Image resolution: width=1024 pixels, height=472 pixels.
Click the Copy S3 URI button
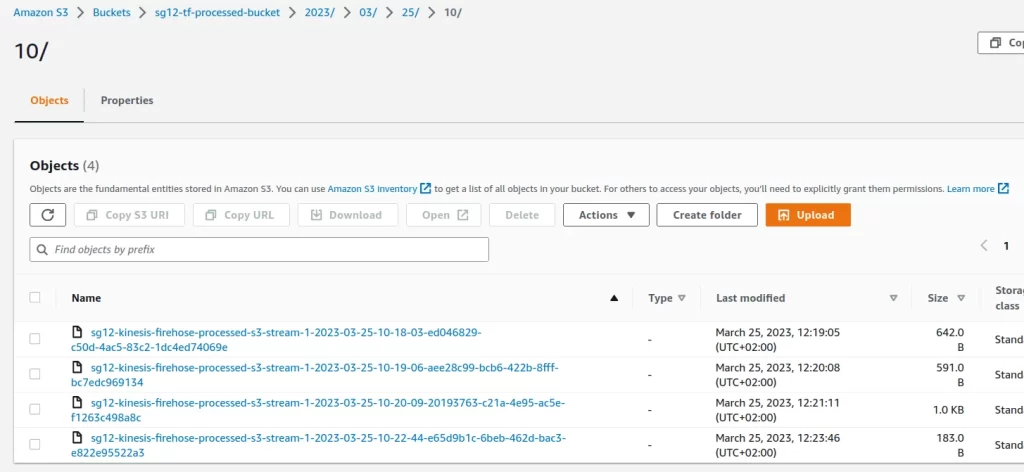click(129, 215)
